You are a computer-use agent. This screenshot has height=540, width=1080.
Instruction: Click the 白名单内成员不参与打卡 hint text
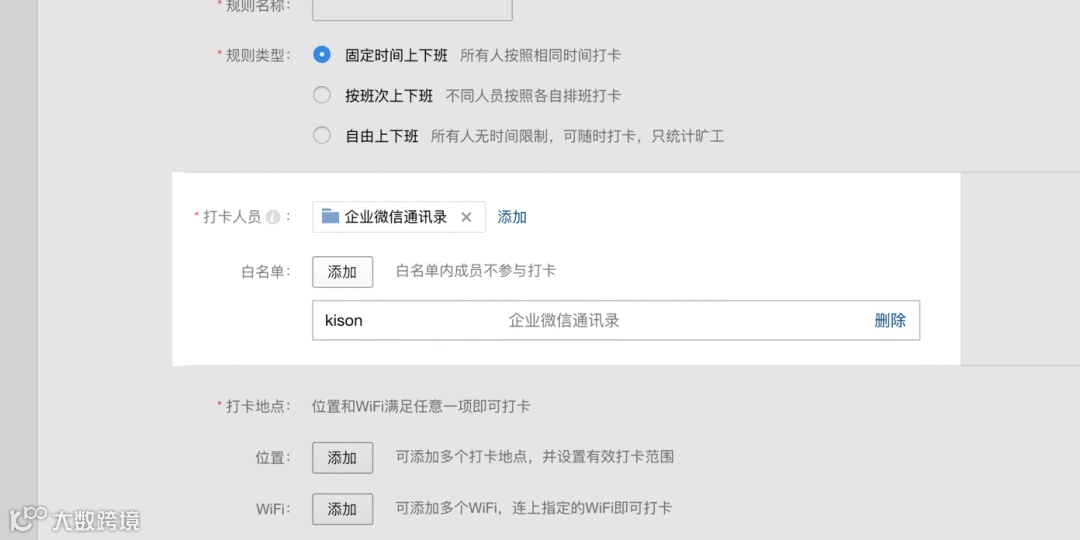pyautogui.click(x=475, y=271)
